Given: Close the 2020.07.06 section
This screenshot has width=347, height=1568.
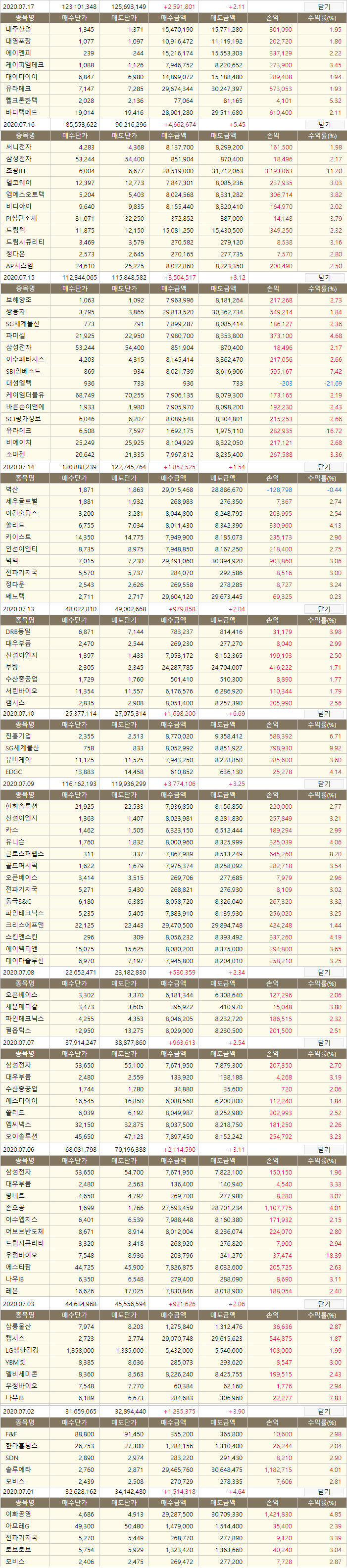Looking at the screenshot, I should (324, 1149).
